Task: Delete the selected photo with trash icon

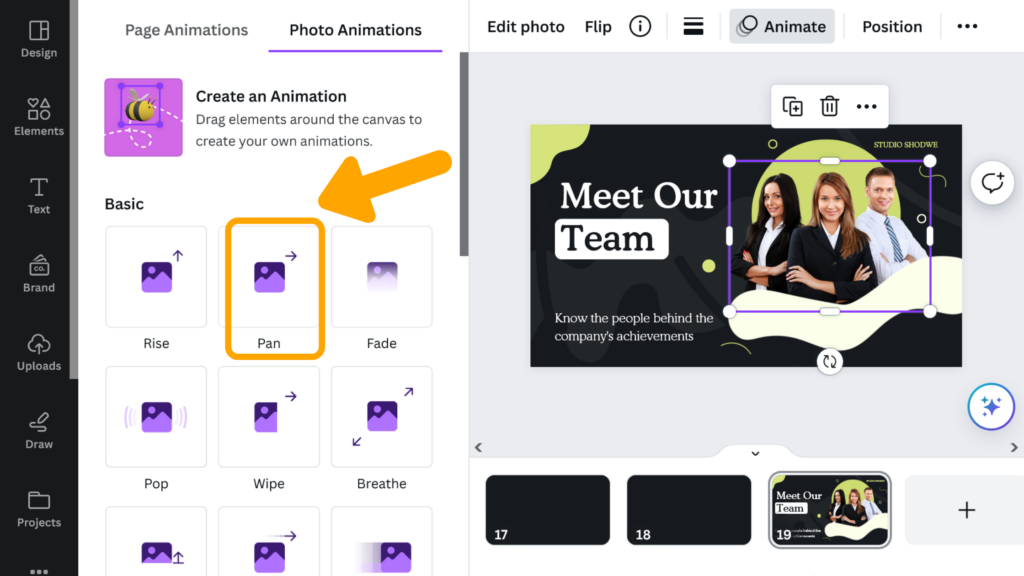Action: click(x=829, y=106)
